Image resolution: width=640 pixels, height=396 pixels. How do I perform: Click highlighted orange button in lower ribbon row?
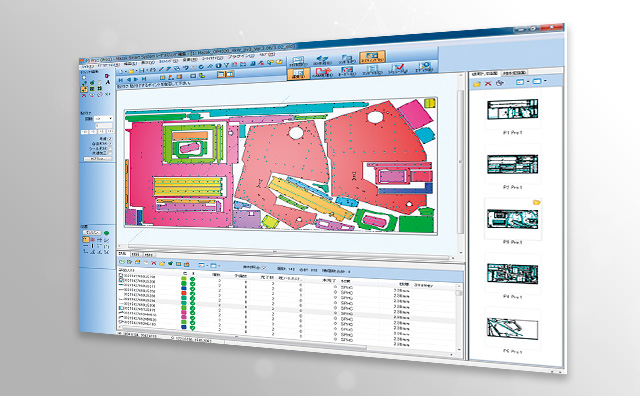[x=298, y=74]
